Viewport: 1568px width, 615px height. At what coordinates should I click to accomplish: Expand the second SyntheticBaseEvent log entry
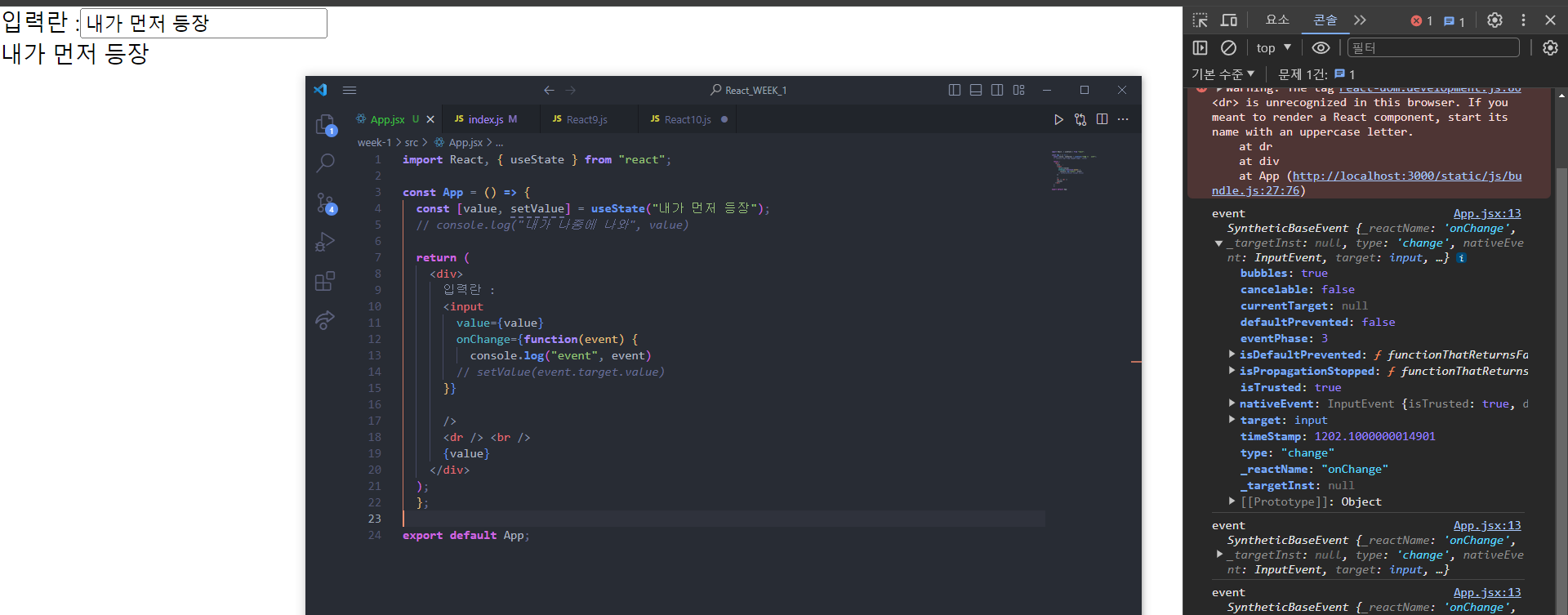[1219, 555]
